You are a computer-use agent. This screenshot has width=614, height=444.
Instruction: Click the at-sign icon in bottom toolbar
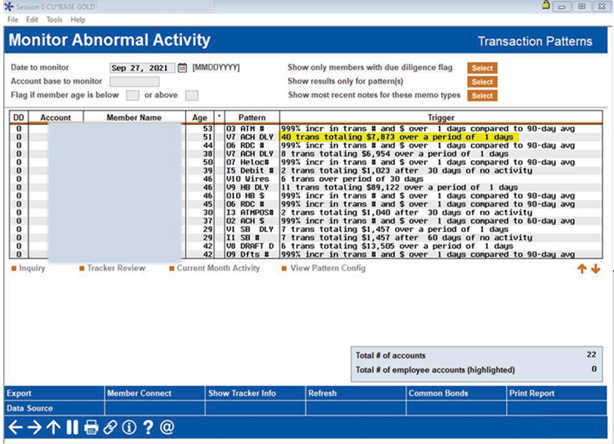click(167, 427)
